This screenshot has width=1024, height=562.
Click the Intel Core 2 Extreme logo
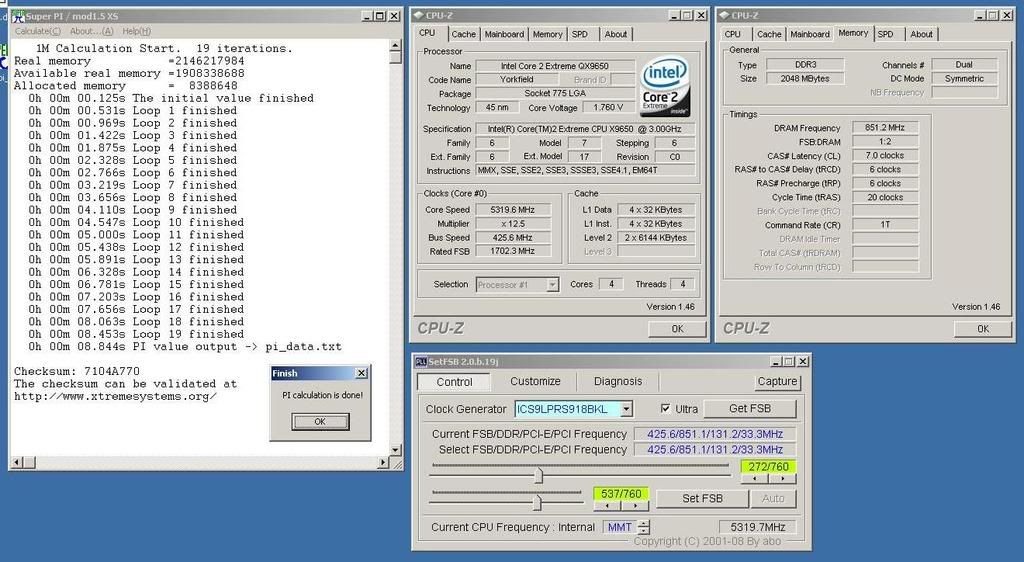click(x=664, y=87)
